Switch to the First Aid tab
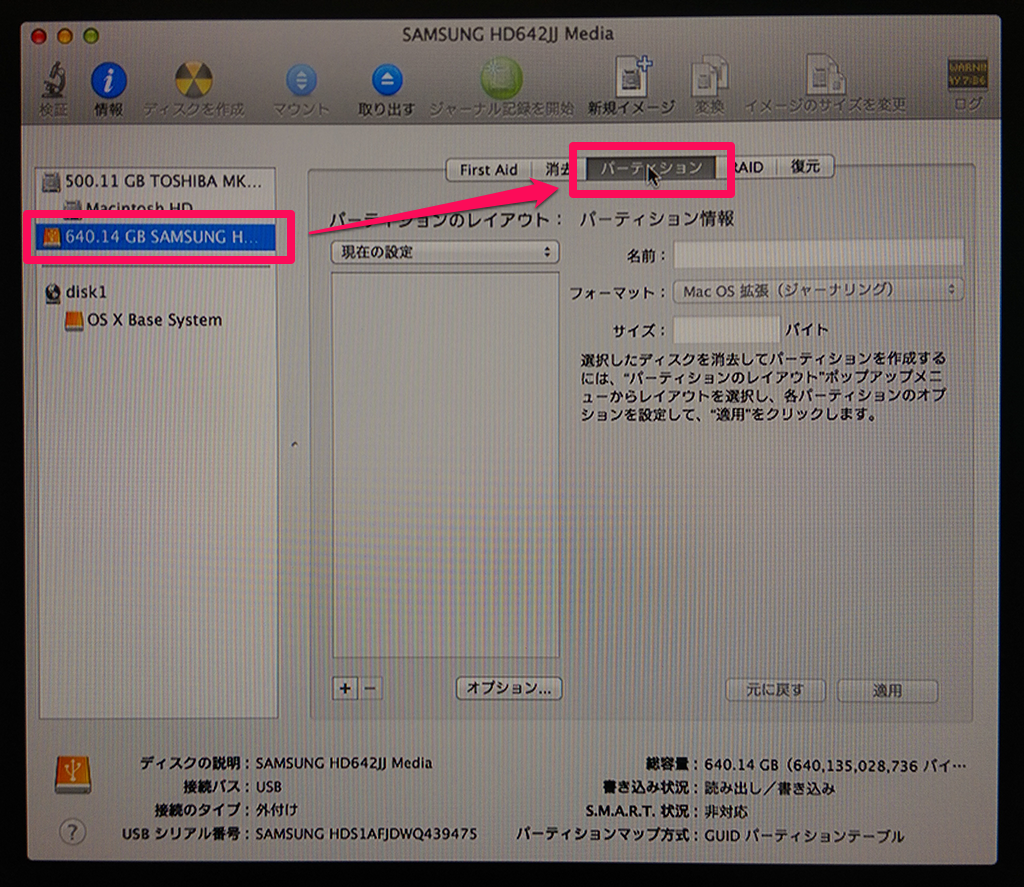Viewport: 1024px width, 887px height. (x=488, y=169)
